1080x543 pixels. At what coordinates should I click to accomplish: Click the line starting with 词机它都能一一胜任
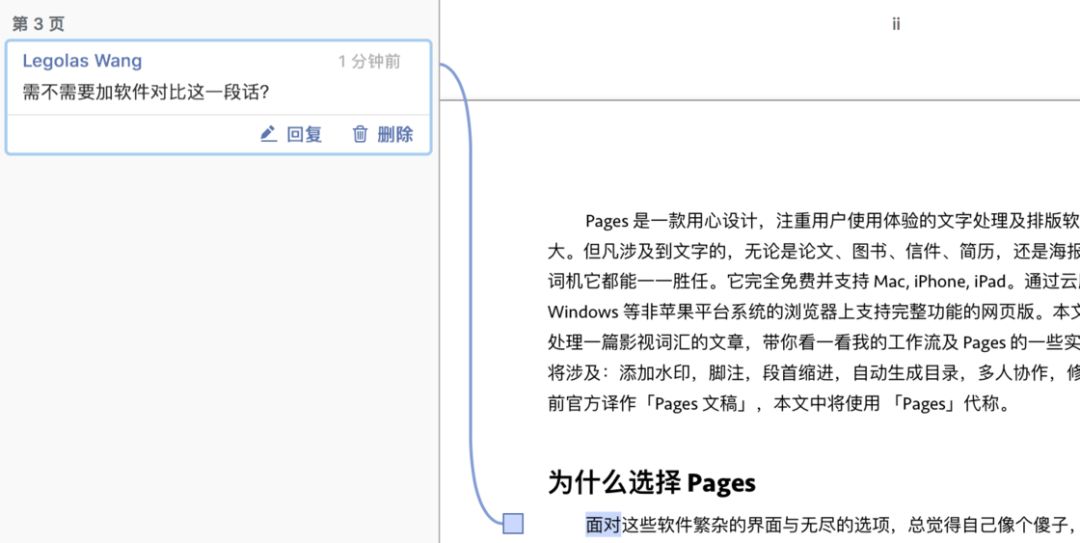(813, 281)
